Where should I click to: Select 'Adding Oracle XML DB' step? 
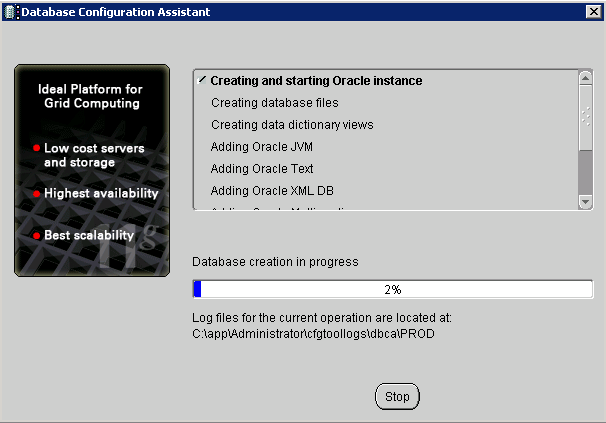click(x=272, y=191)
